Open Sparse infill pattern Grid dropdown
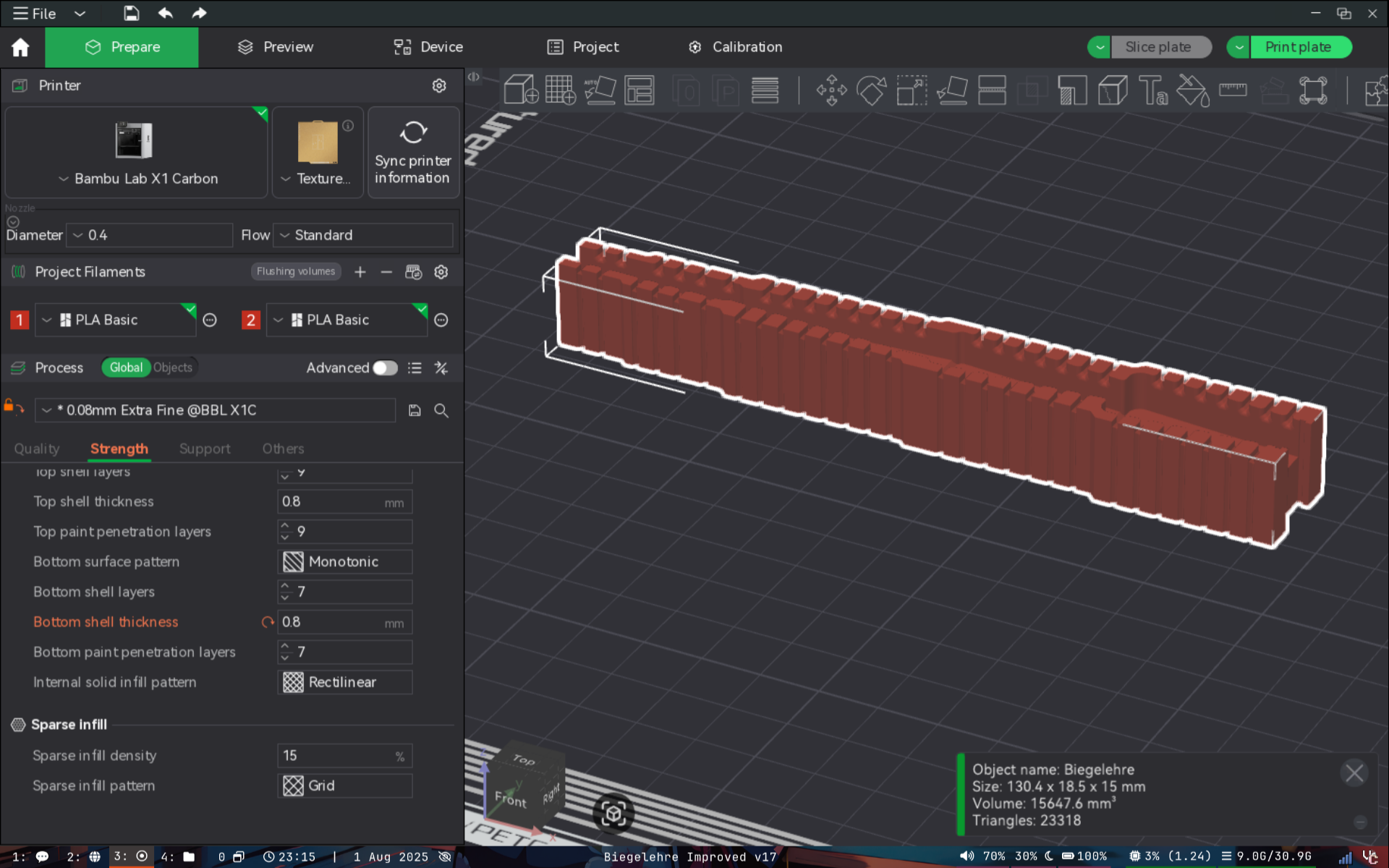This screenshot has width=1389, height=868. (x=345, y=786)
